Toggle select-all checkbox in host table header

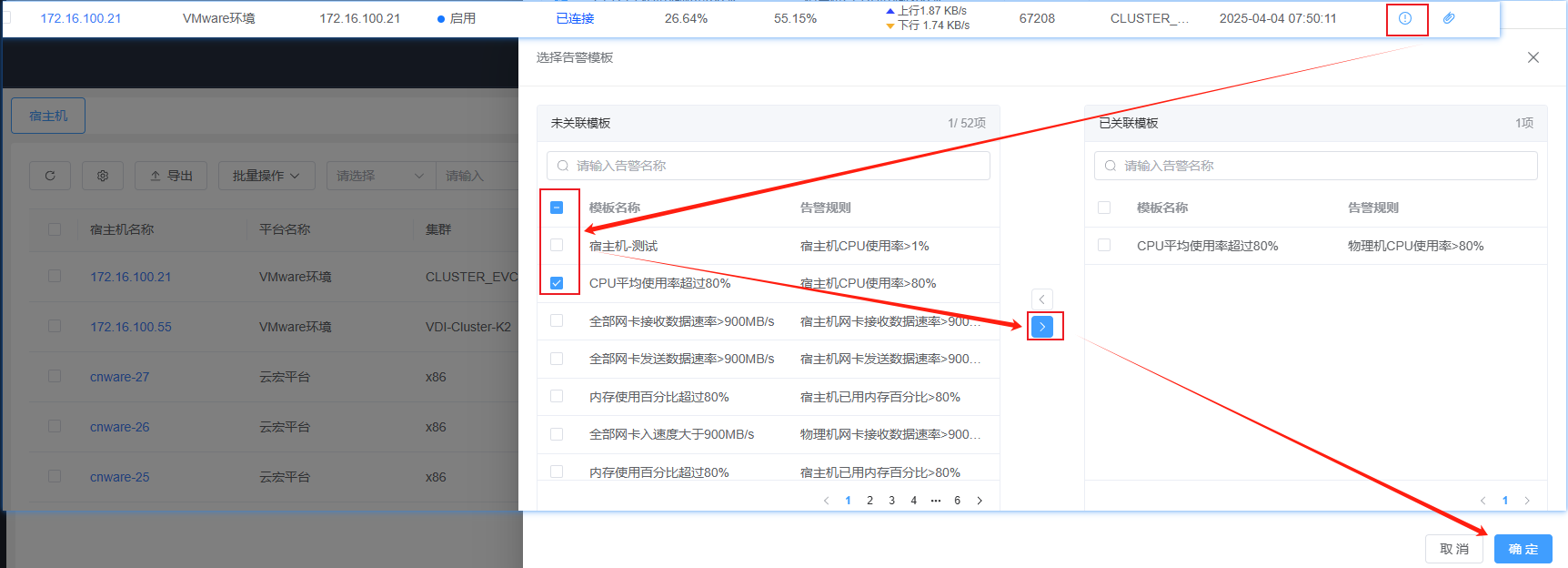point(55,229)
